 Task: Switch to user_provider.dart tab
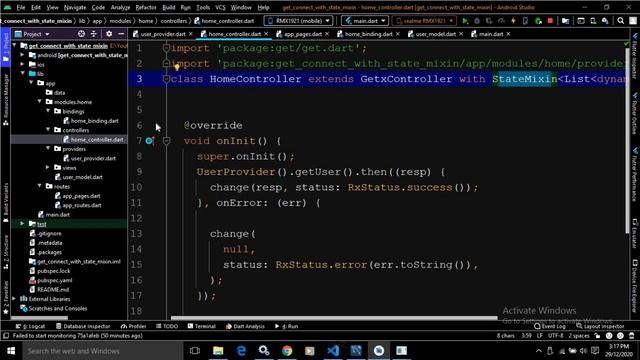(163, 34)
